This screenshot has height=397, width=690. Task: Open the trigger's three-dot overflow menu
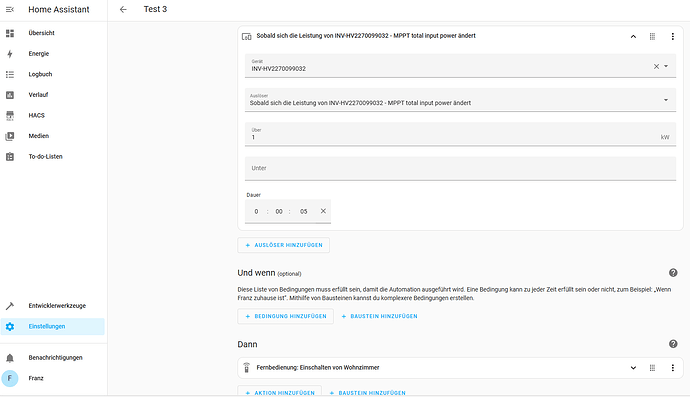coord(672,37)
